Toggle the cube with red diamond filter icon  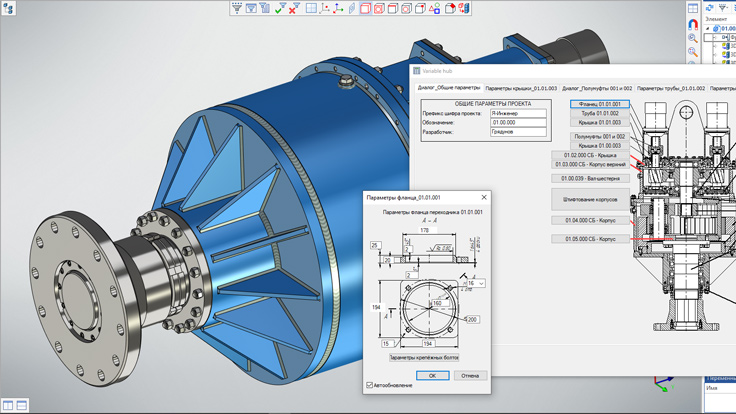pos(450,8)
